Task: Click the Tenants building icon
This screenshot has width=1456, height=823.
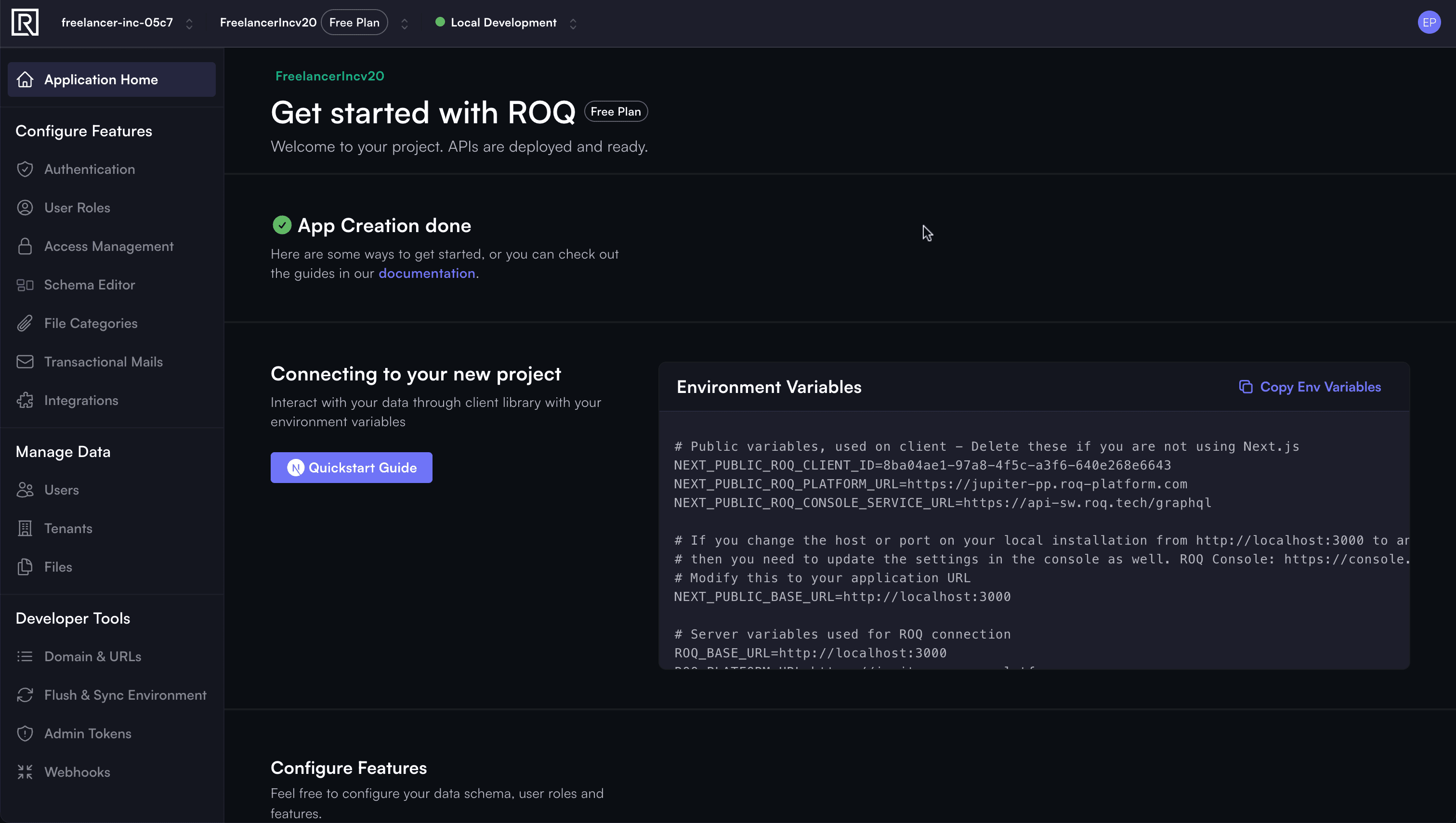Action: pos(25,528)
